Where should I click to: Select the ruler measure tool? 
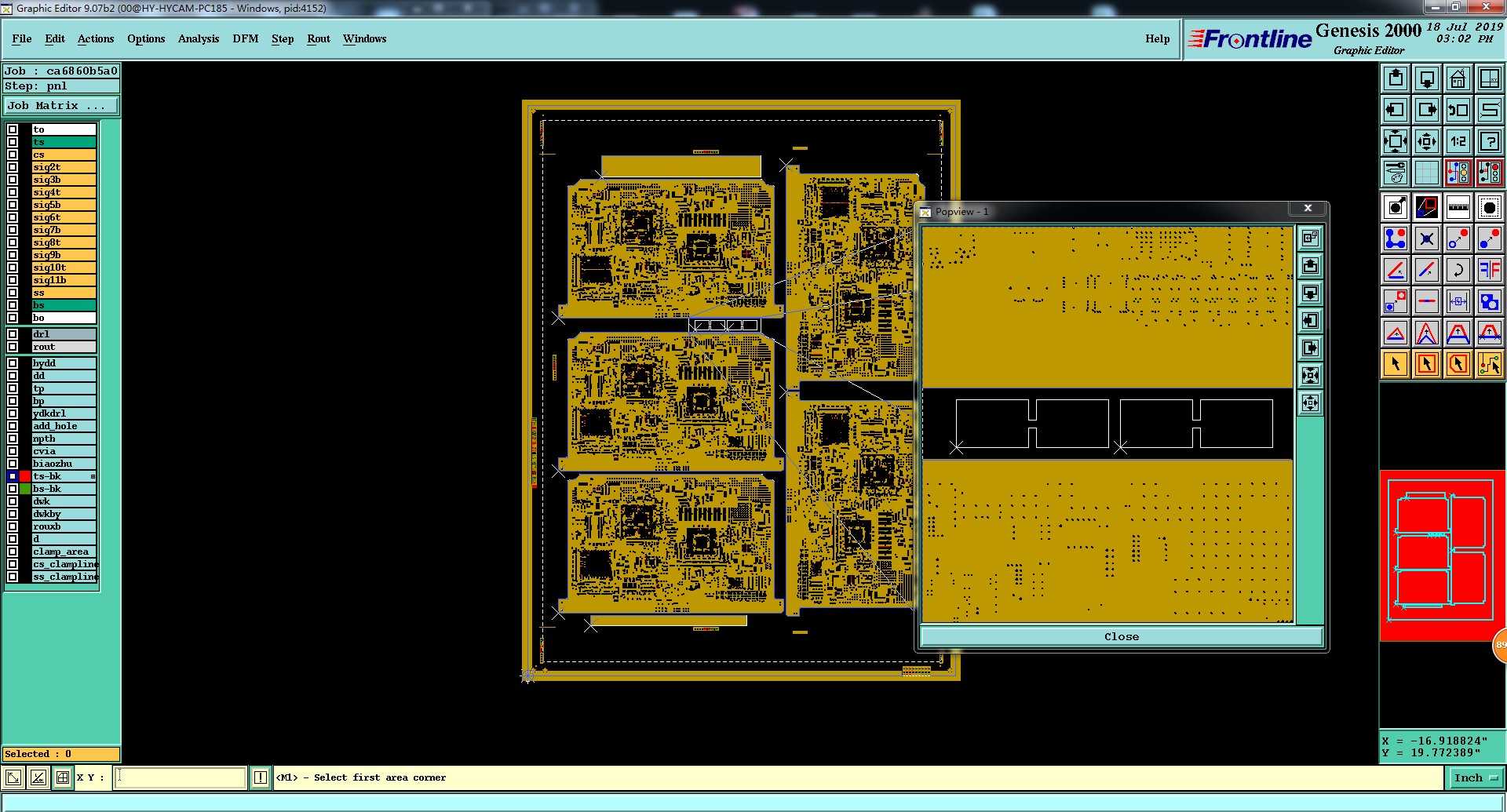click(x=1458, y=207)
